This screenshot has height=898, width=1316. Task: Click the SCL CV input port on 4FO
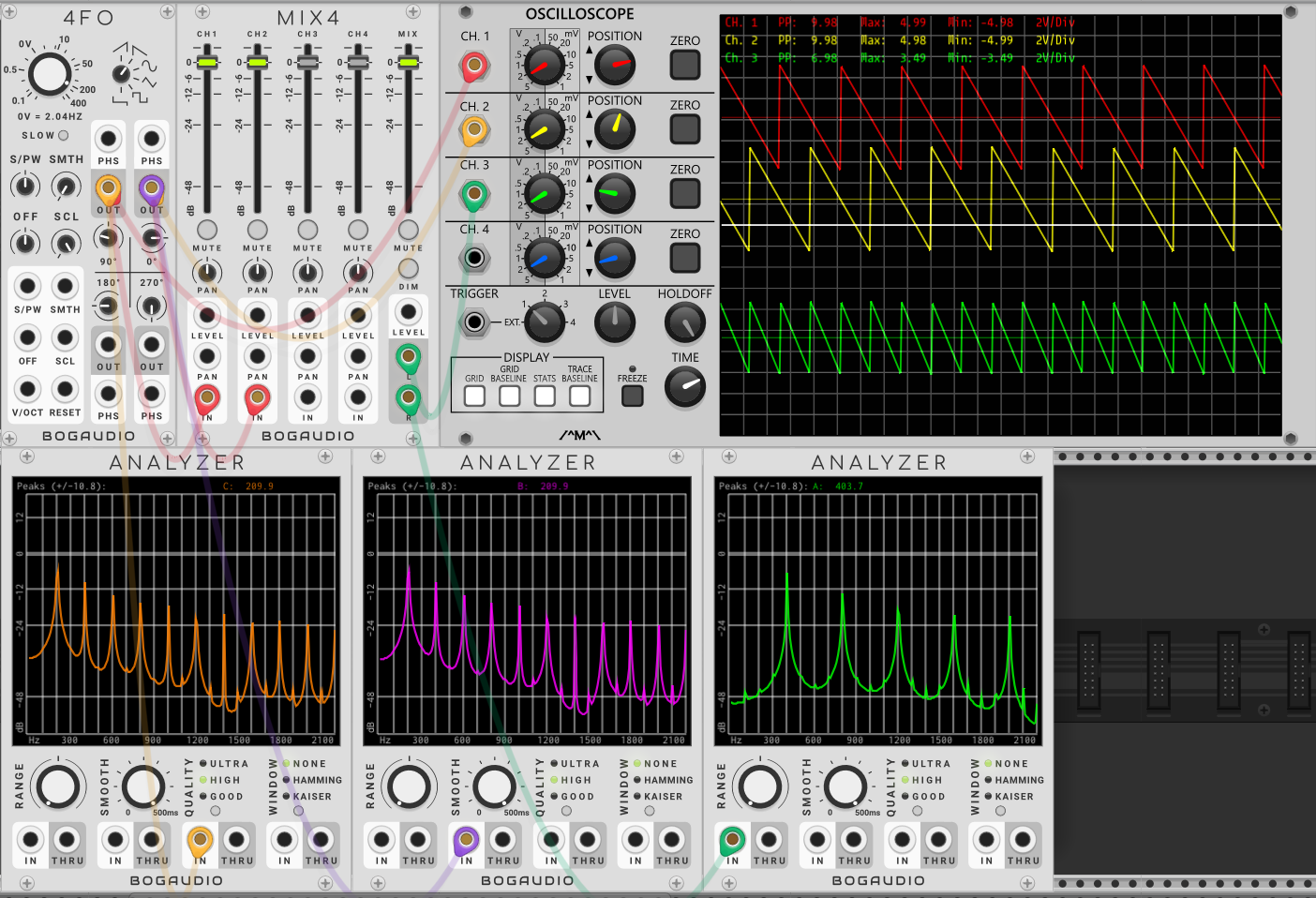coord(65,337)
